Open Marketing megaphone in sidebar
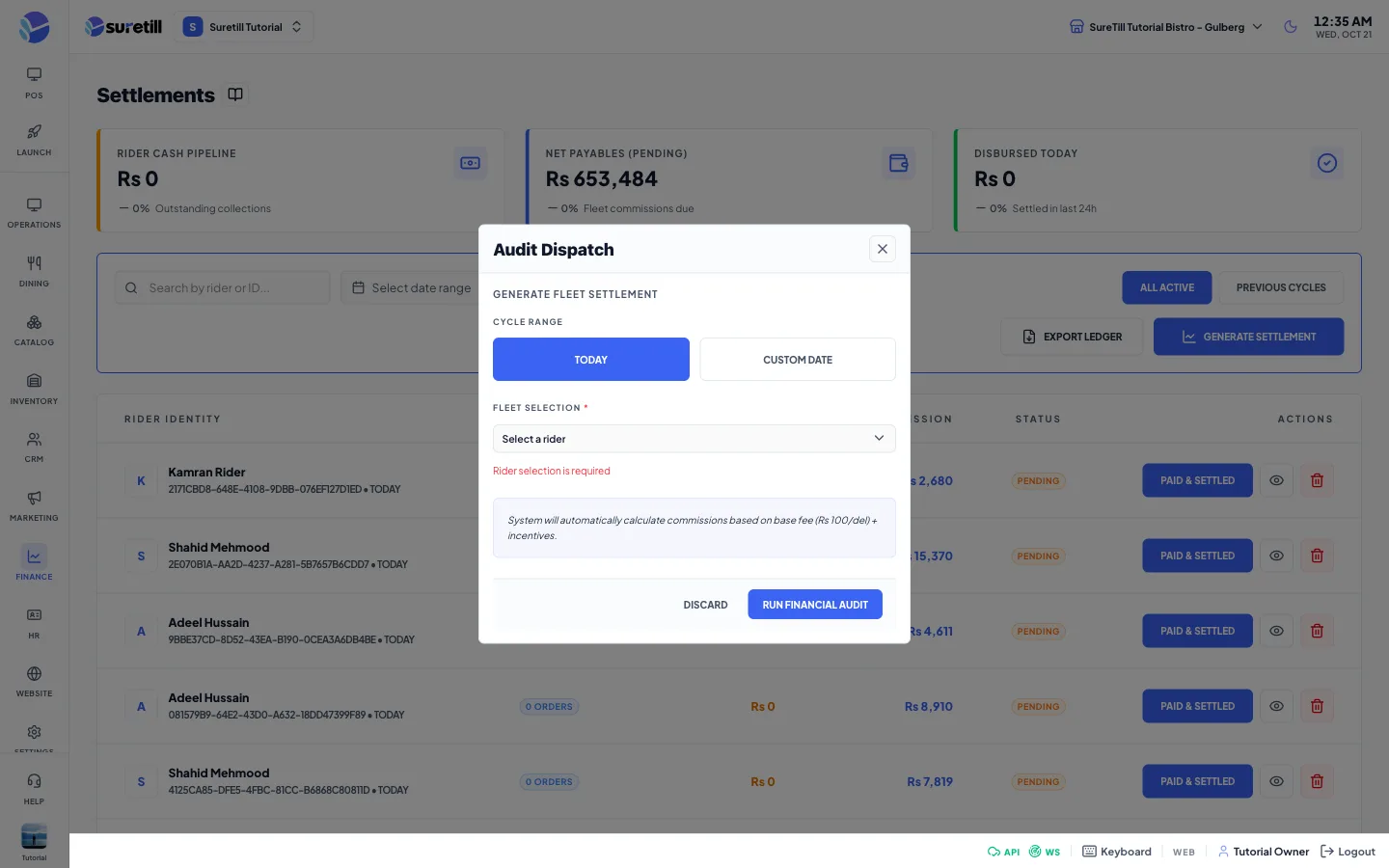The width and height of the screenshot is (1389, 868). (x=34, y=506)
